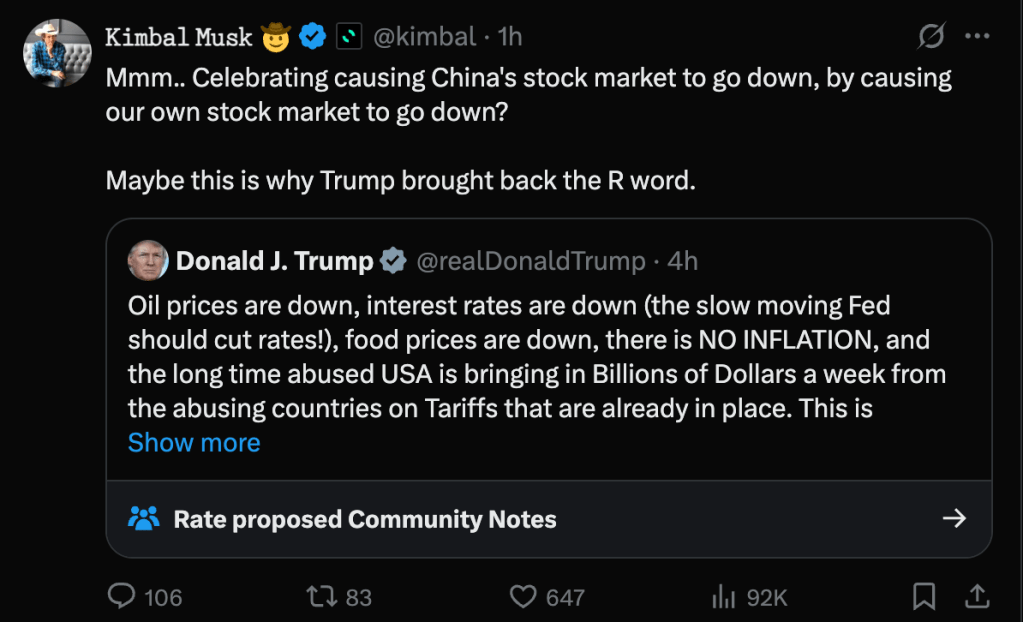The image size is (1023, 622).
Task: Open the three-dot more options menu
Action: (x=976, y=37)
